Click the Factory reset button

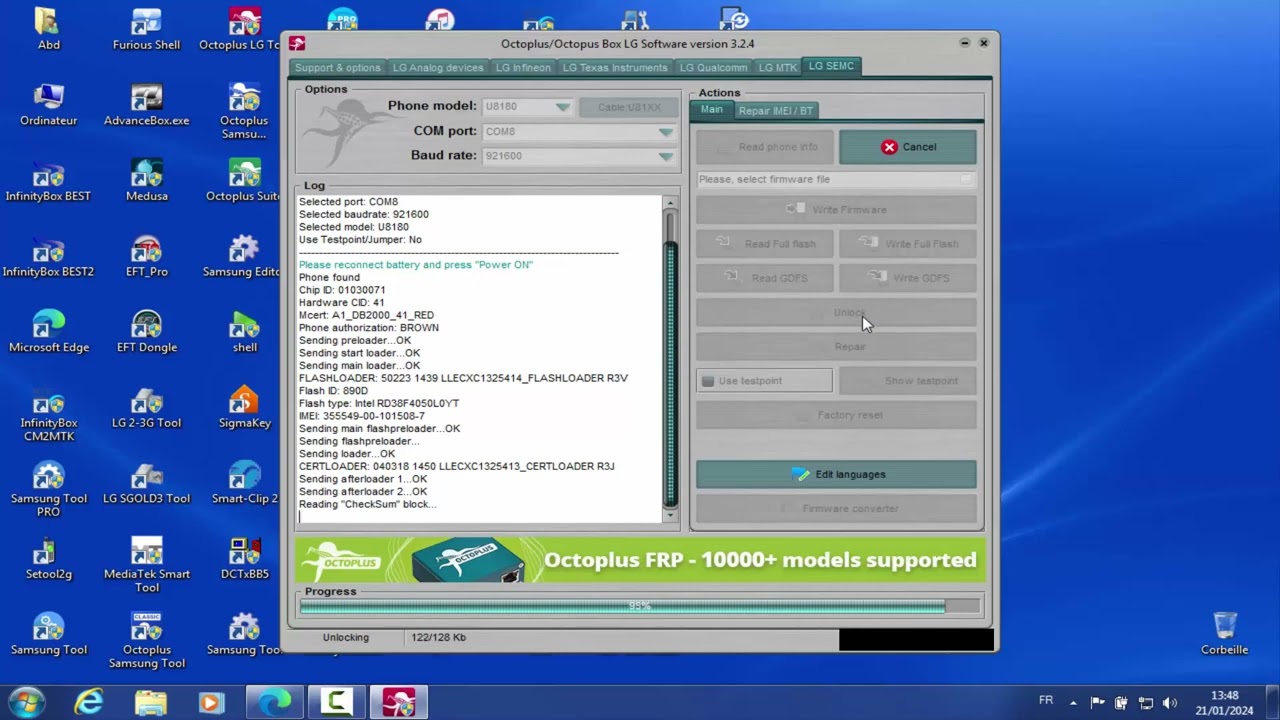click(836, 415)
